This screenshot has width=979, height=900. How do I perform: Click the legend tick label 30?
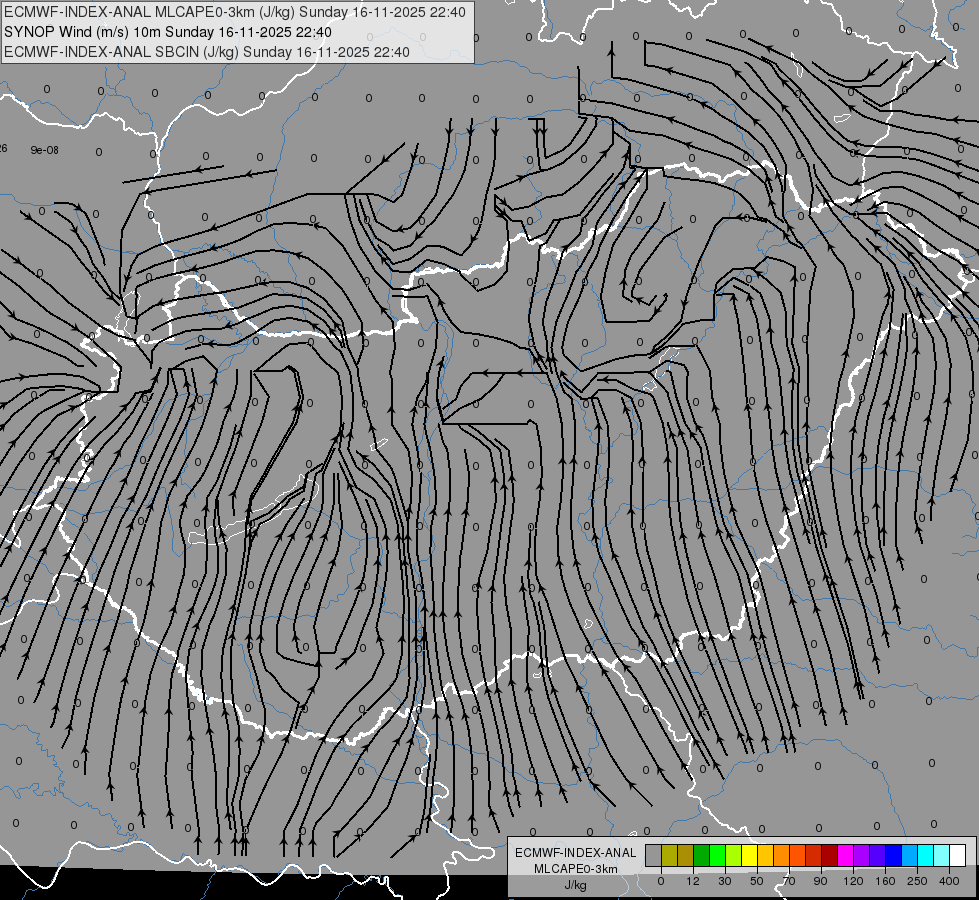pyautogui.click(x=725, y=881)
